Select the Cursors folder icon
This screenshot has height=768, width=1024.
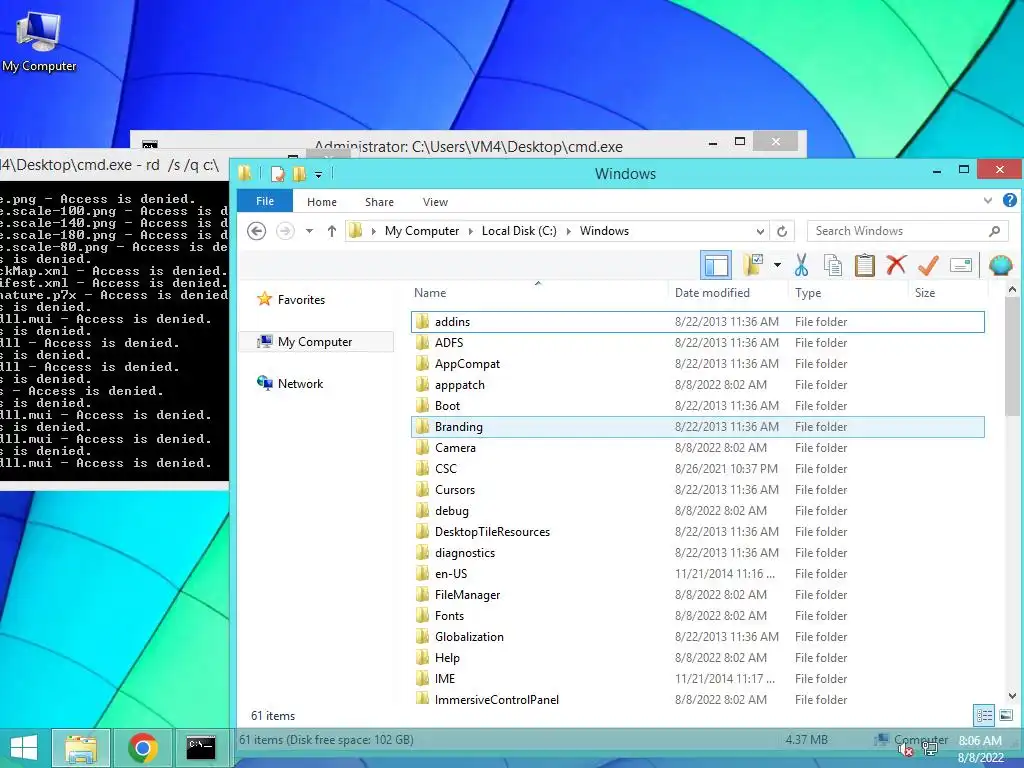point(423,489)
